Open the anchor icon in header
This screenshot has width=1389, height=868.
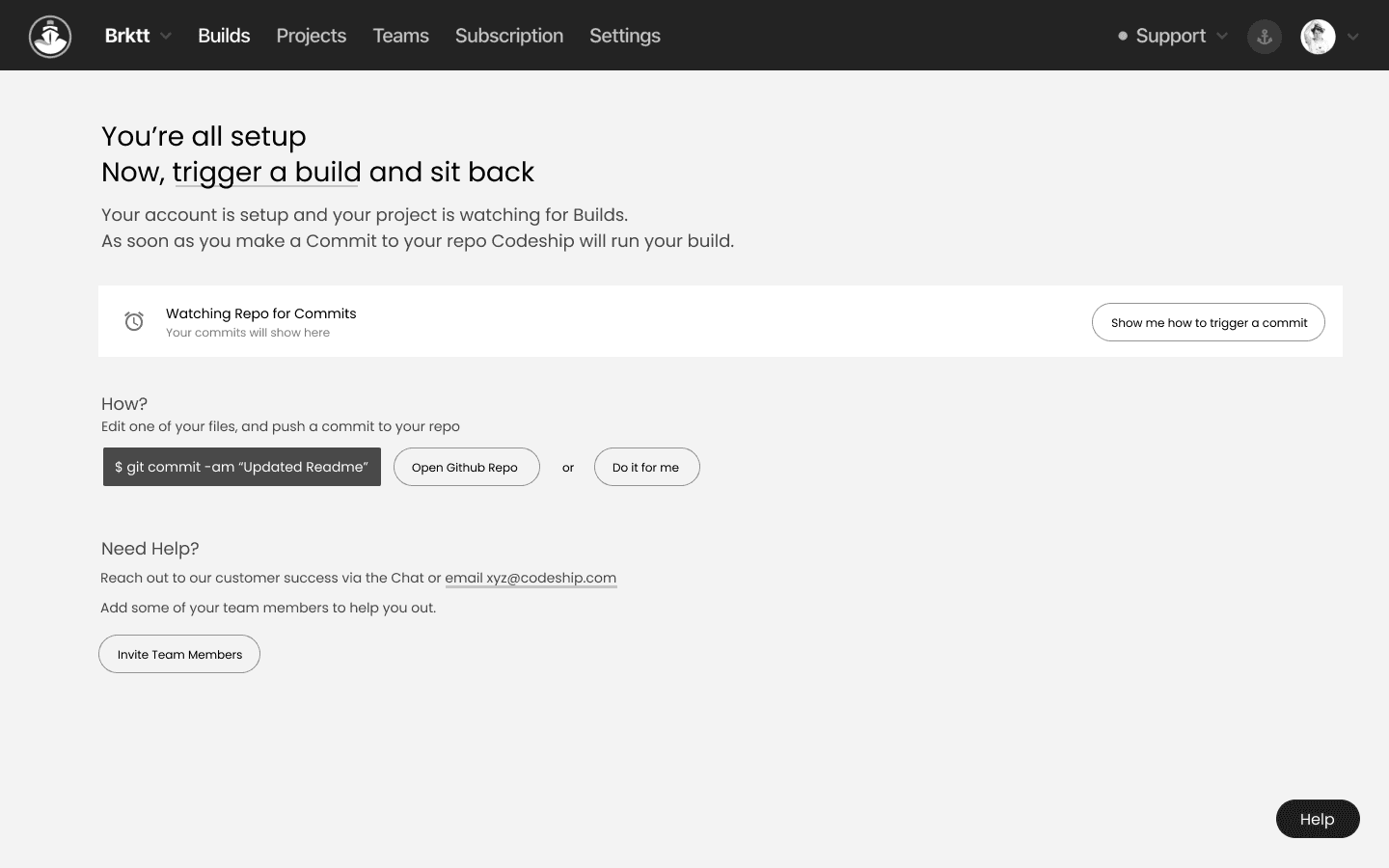coord(1265,37)
